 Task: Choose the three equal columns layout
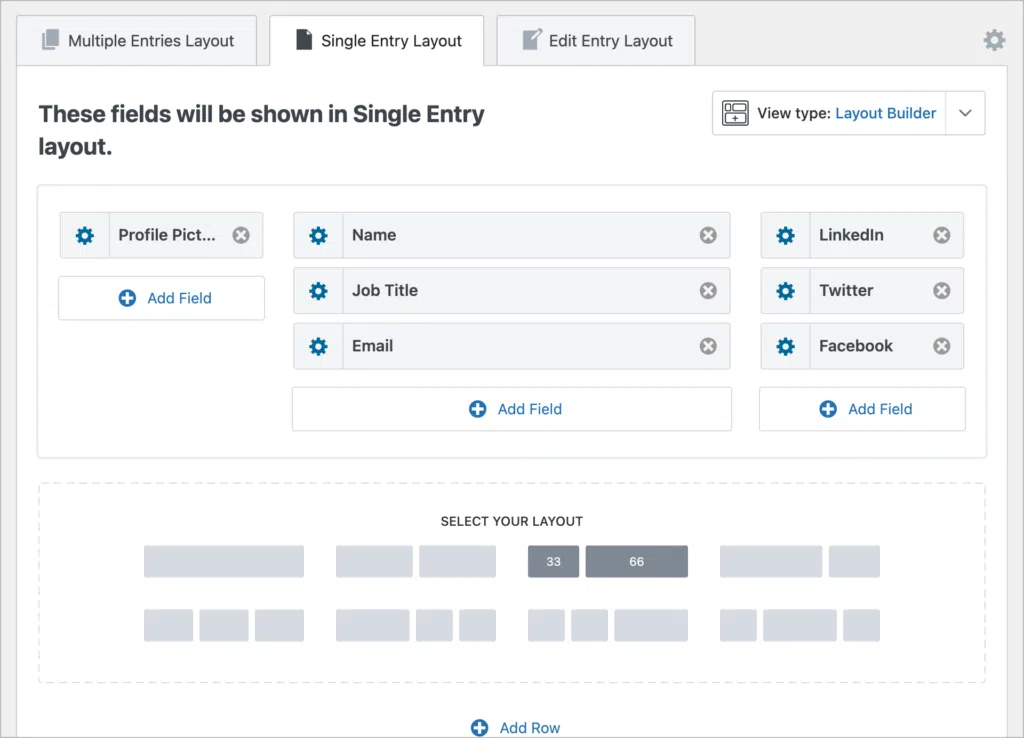click(x=224, y=626)
